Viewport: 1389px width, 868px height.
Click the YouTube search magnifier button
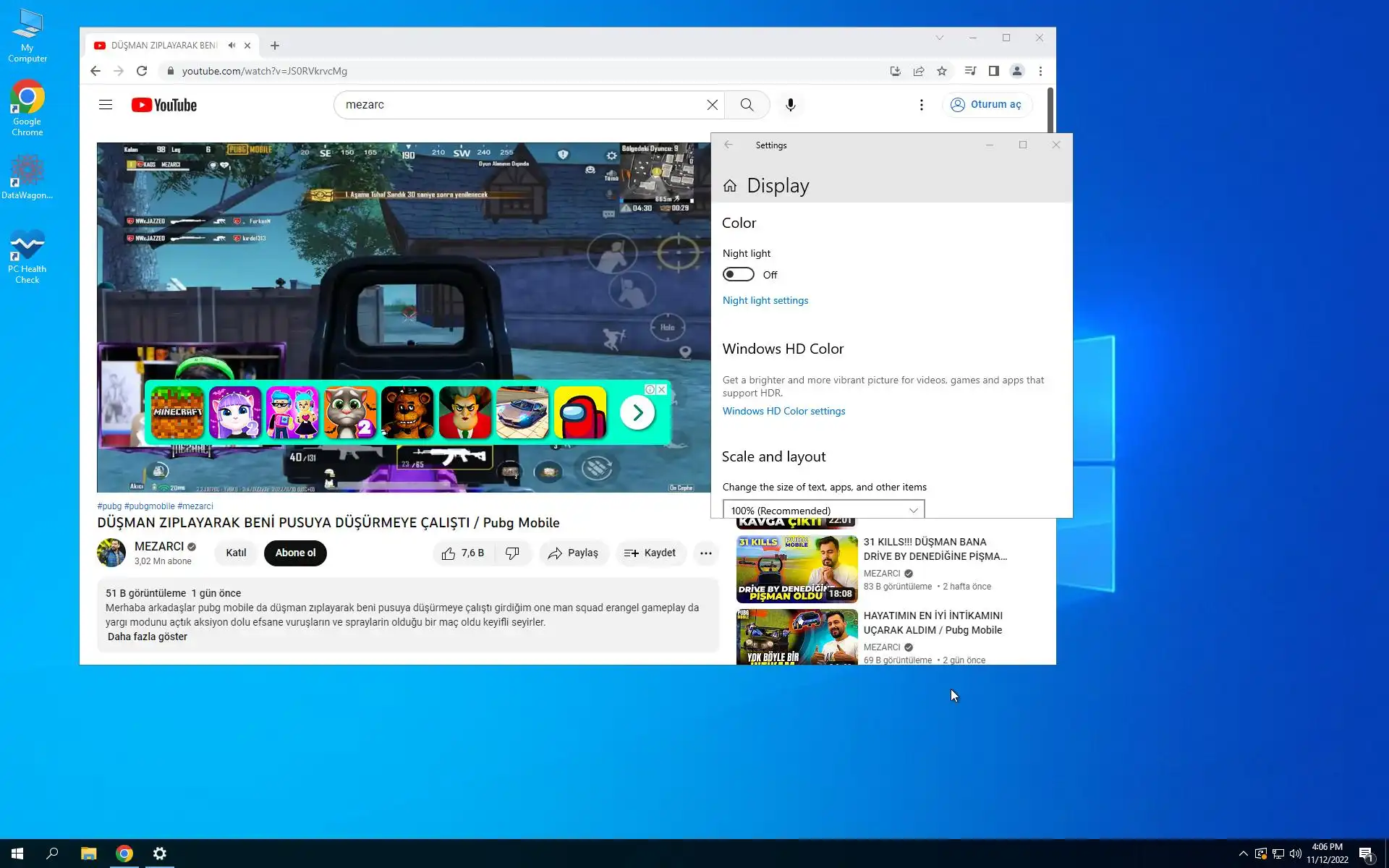pos(747,105)
